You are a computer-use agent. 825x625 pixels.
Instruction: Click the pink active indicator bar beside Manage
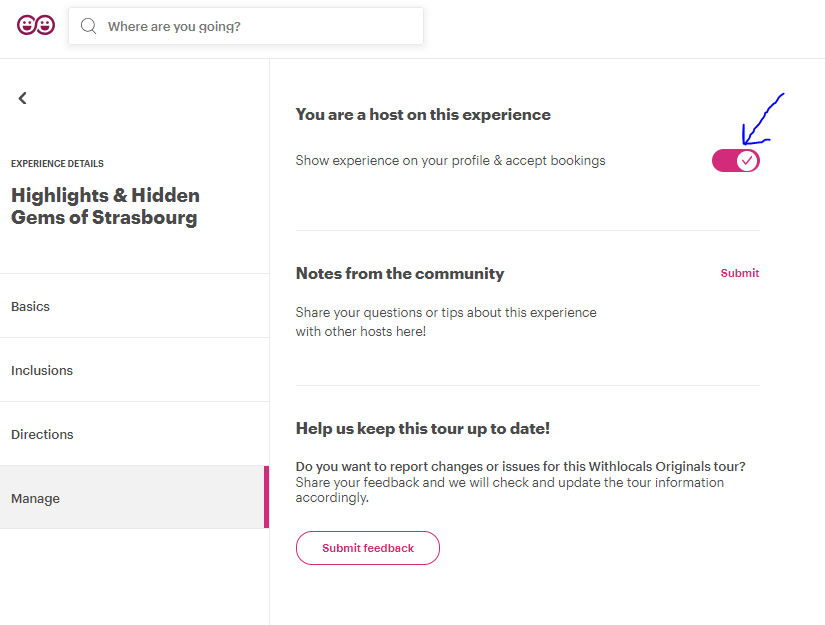click(x=266, y=497)
